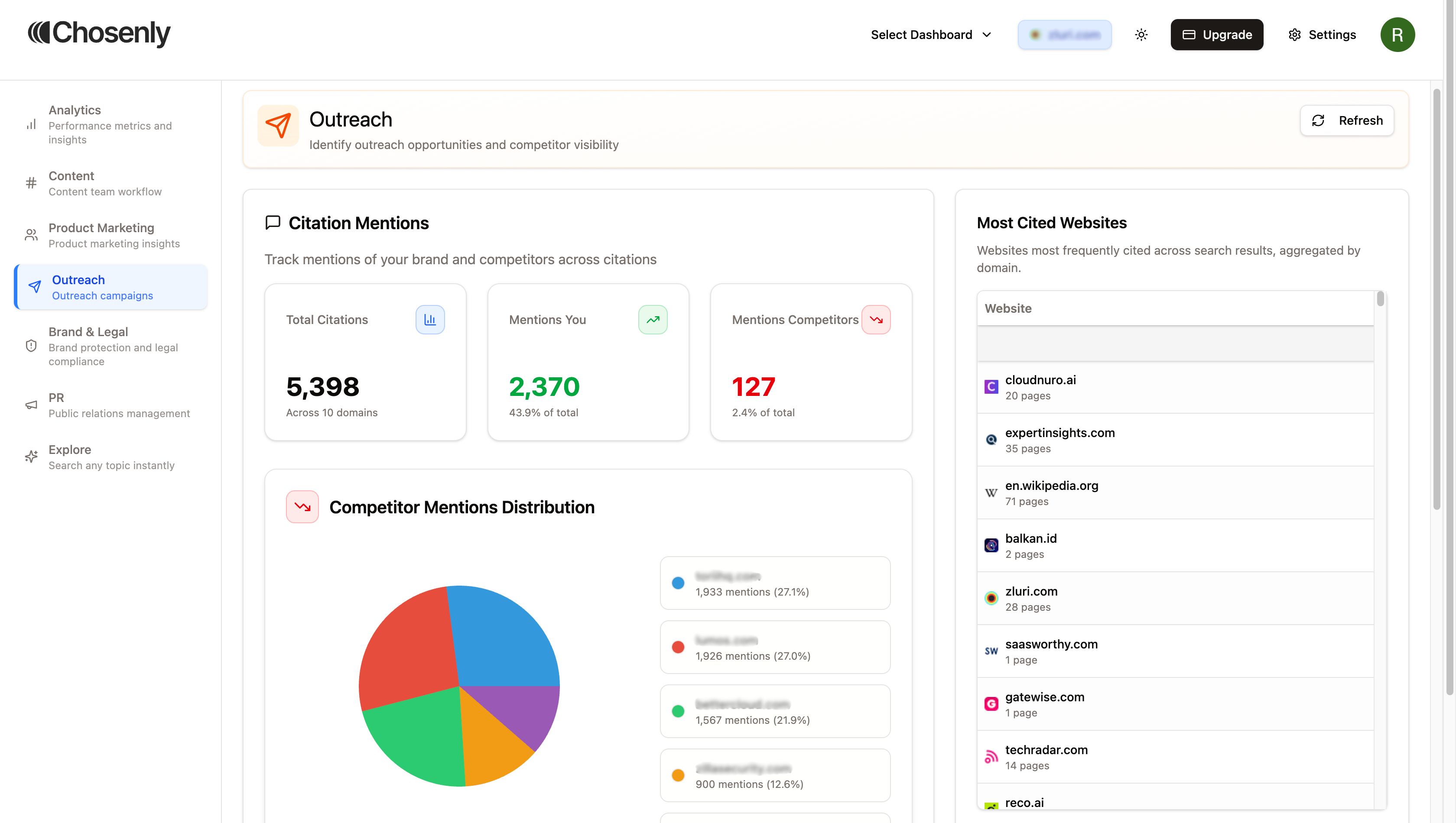Go to Analytics in the sidebar
This screenshot has height=823, width=1456.
click(x=111, y=124)
